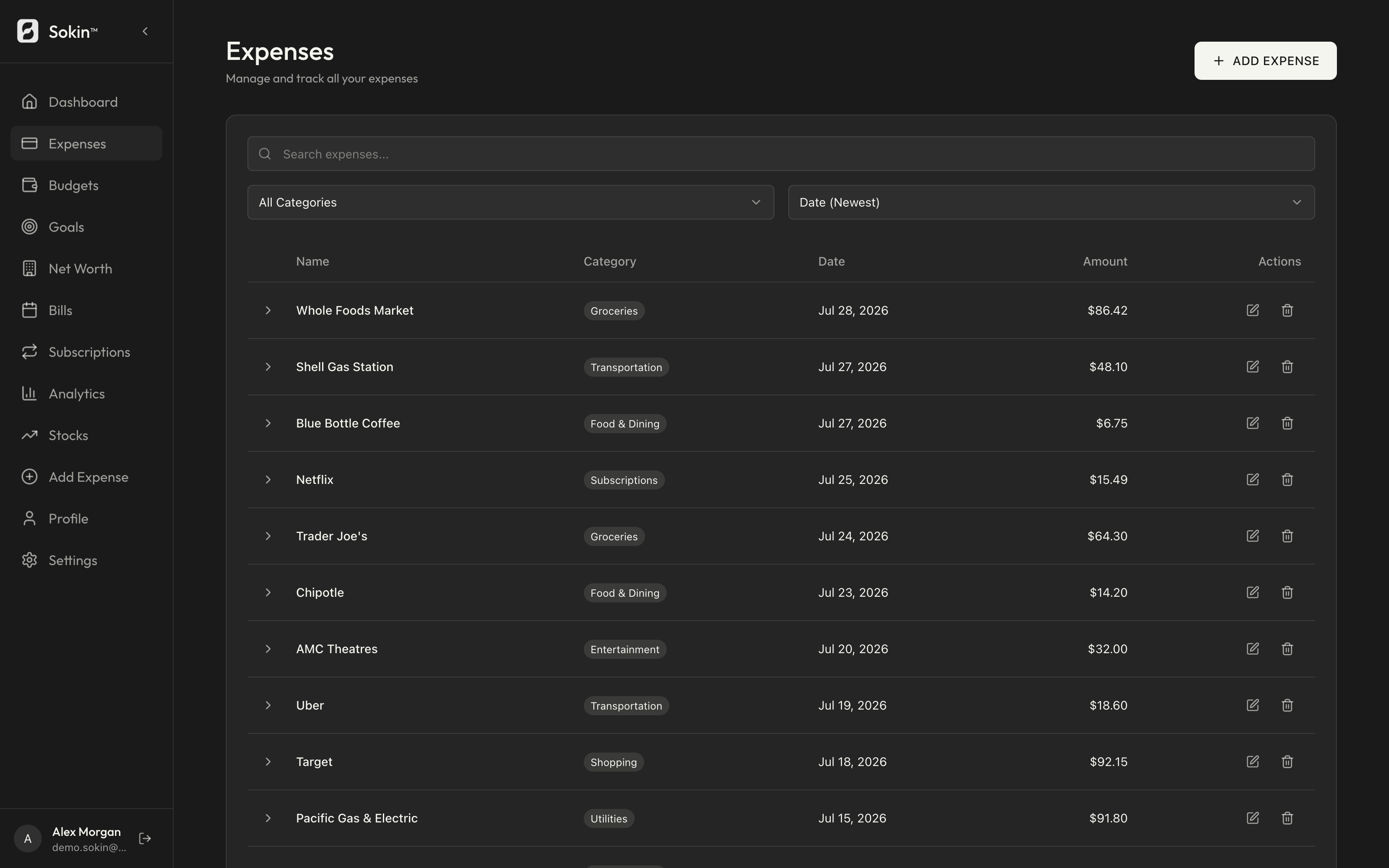Open the Stocks section

pos(86,435)
